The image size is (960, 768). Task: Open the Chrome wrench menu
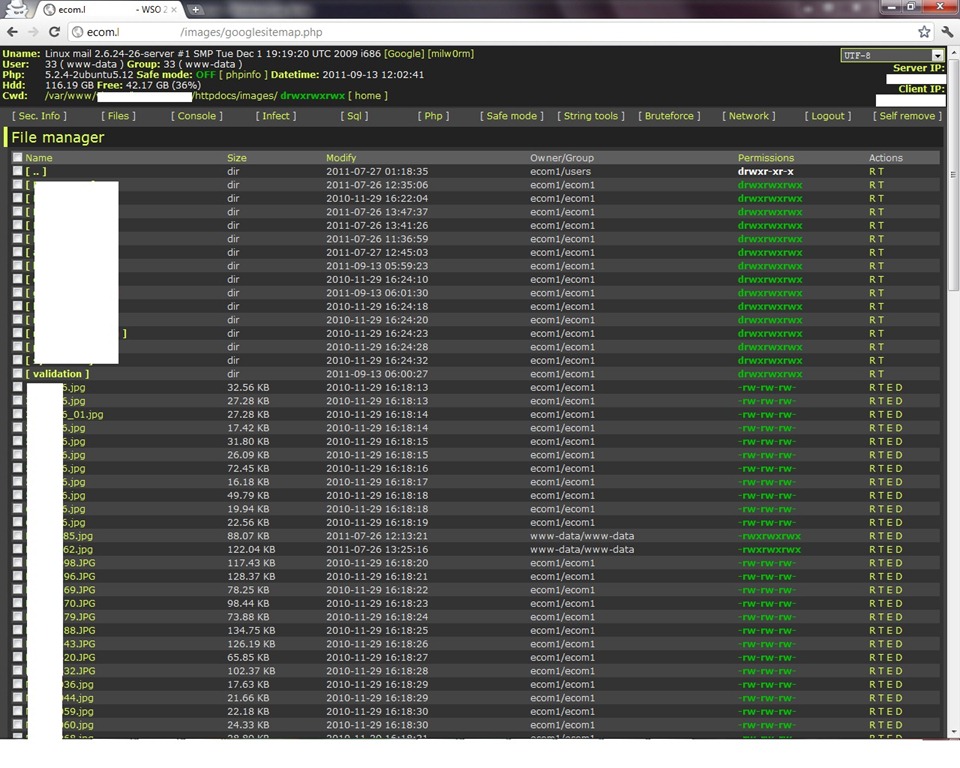[947, 32]
